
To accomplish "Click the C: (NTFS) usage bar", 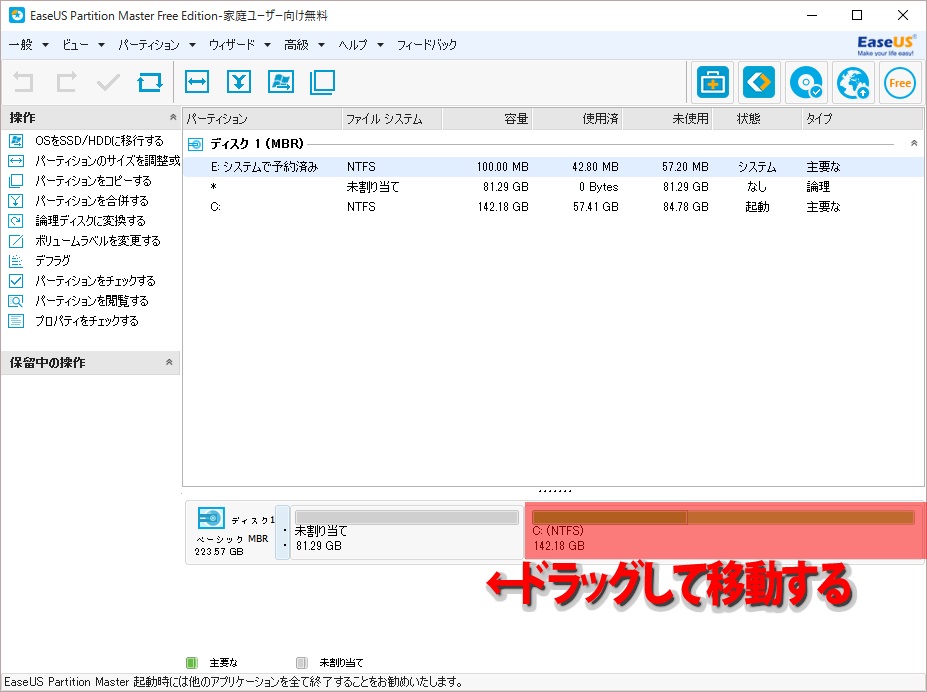I will [723, 518].
